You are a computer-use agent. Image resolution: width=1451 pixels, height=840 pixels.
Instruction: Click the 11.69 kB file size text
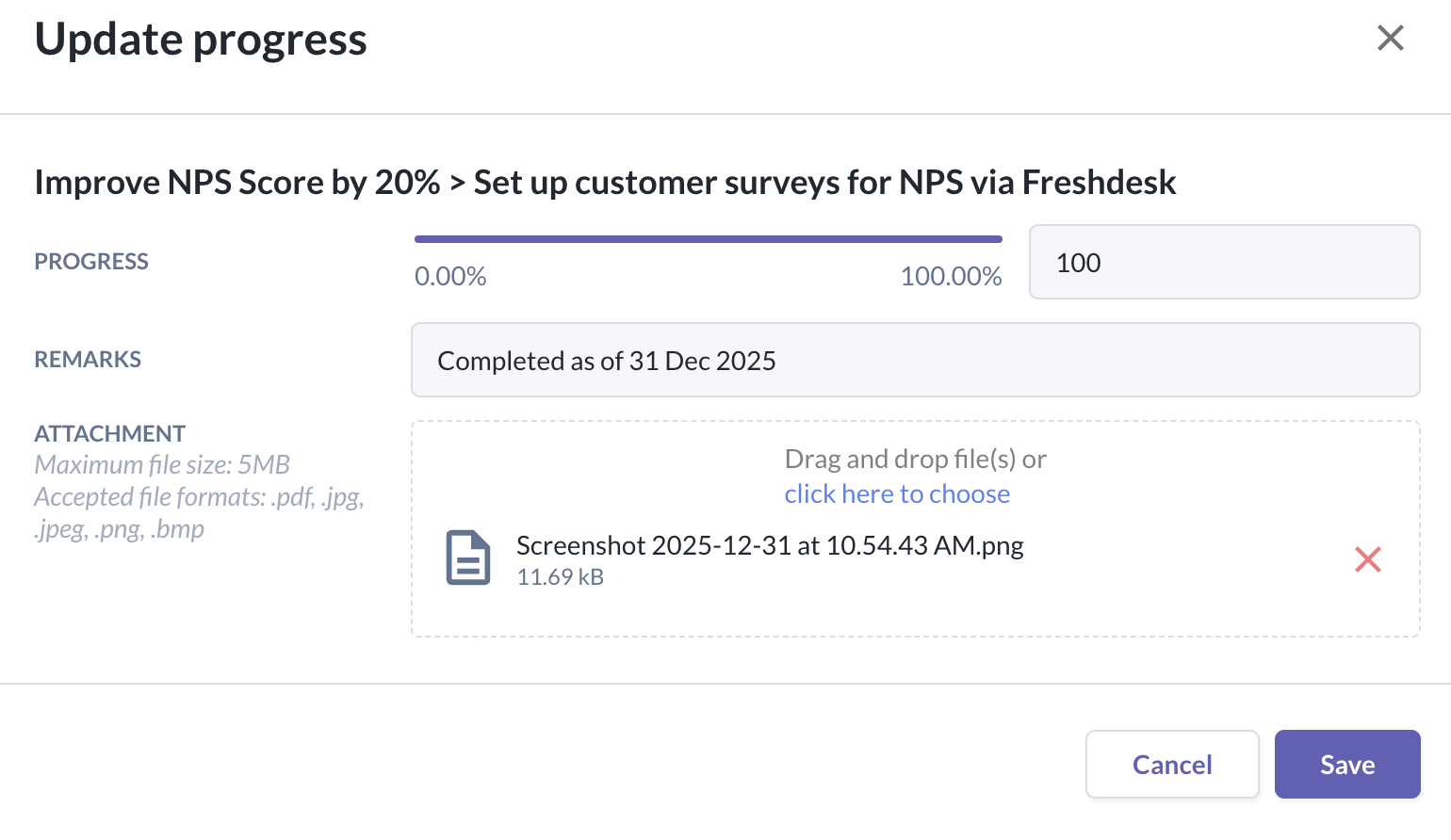click(561, 577)
